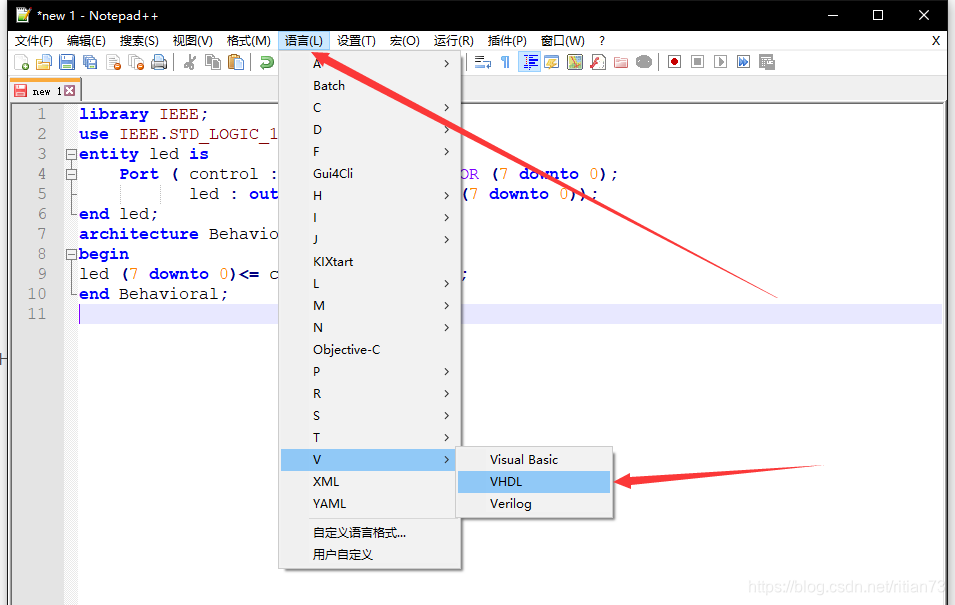Create a new file with the New icon

pyautogui.click(x=21, y=62)
